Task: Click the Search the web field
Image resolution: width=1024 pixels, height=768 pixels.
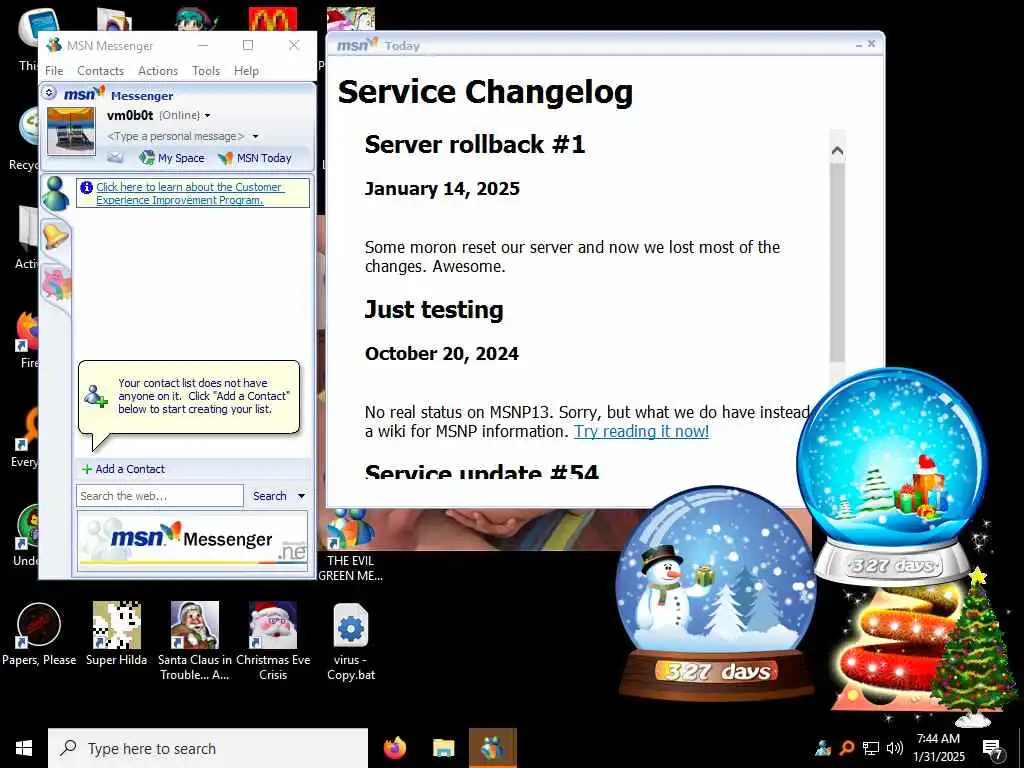Action: click(x=159, y=496)
